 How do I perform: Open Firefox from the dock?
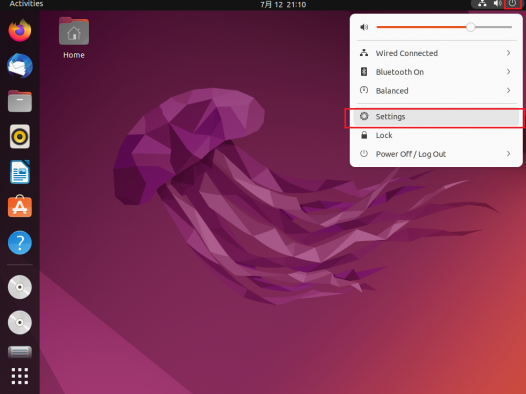pos(20,31)
